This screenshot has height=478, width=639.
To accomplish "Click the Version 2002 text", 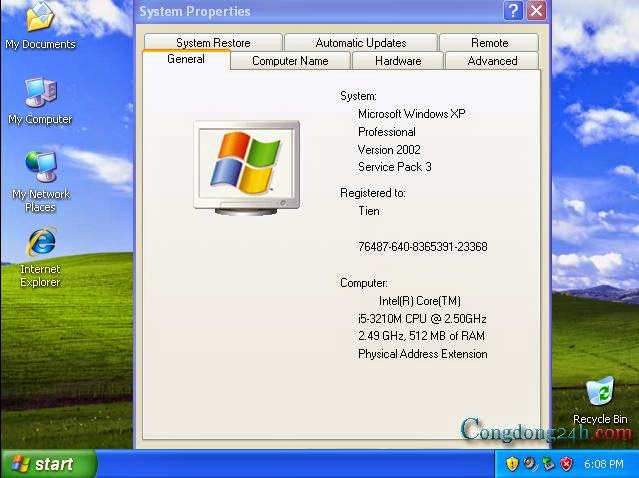I will click(389, 150).
